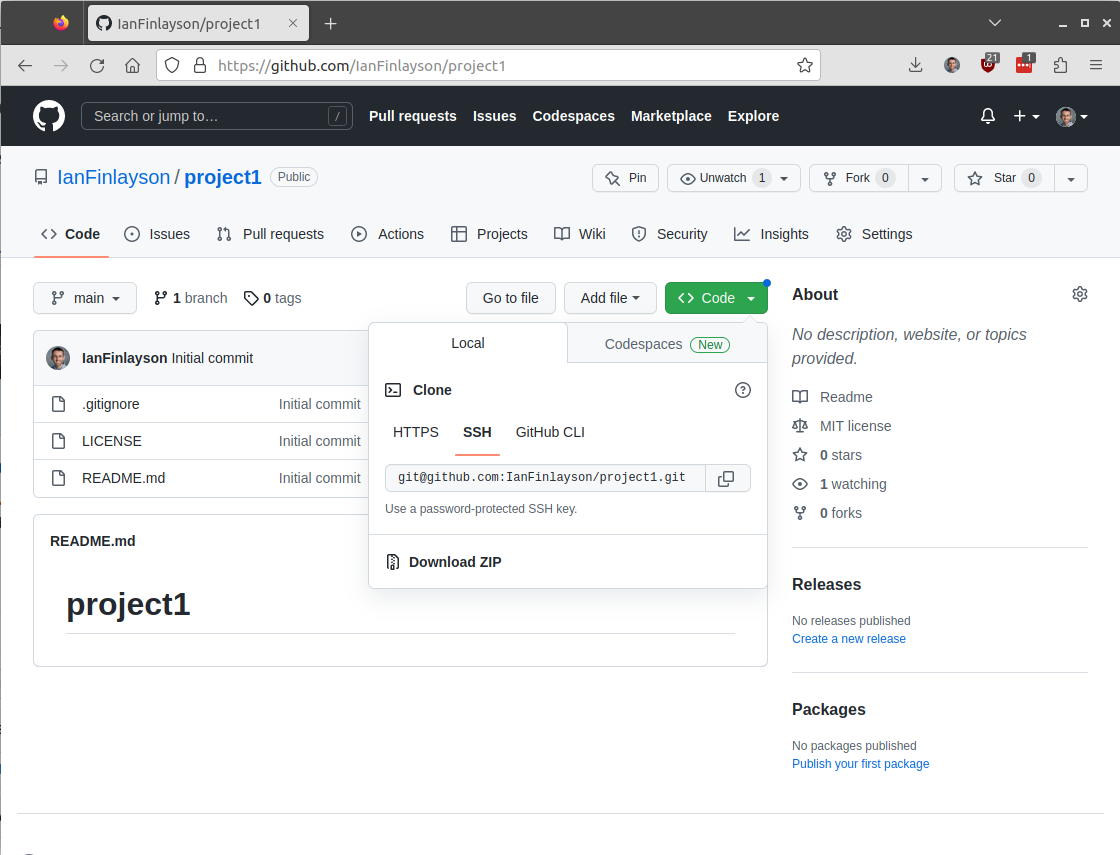
Task: Click the README.md file icon
Action: 59,478
